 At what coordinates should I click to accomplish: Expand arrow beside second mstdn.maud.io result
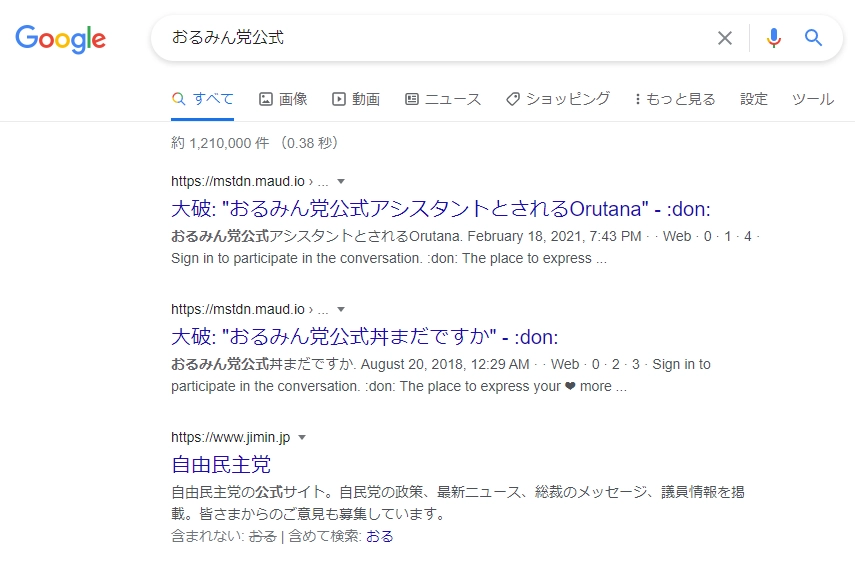tap(341, 309)
